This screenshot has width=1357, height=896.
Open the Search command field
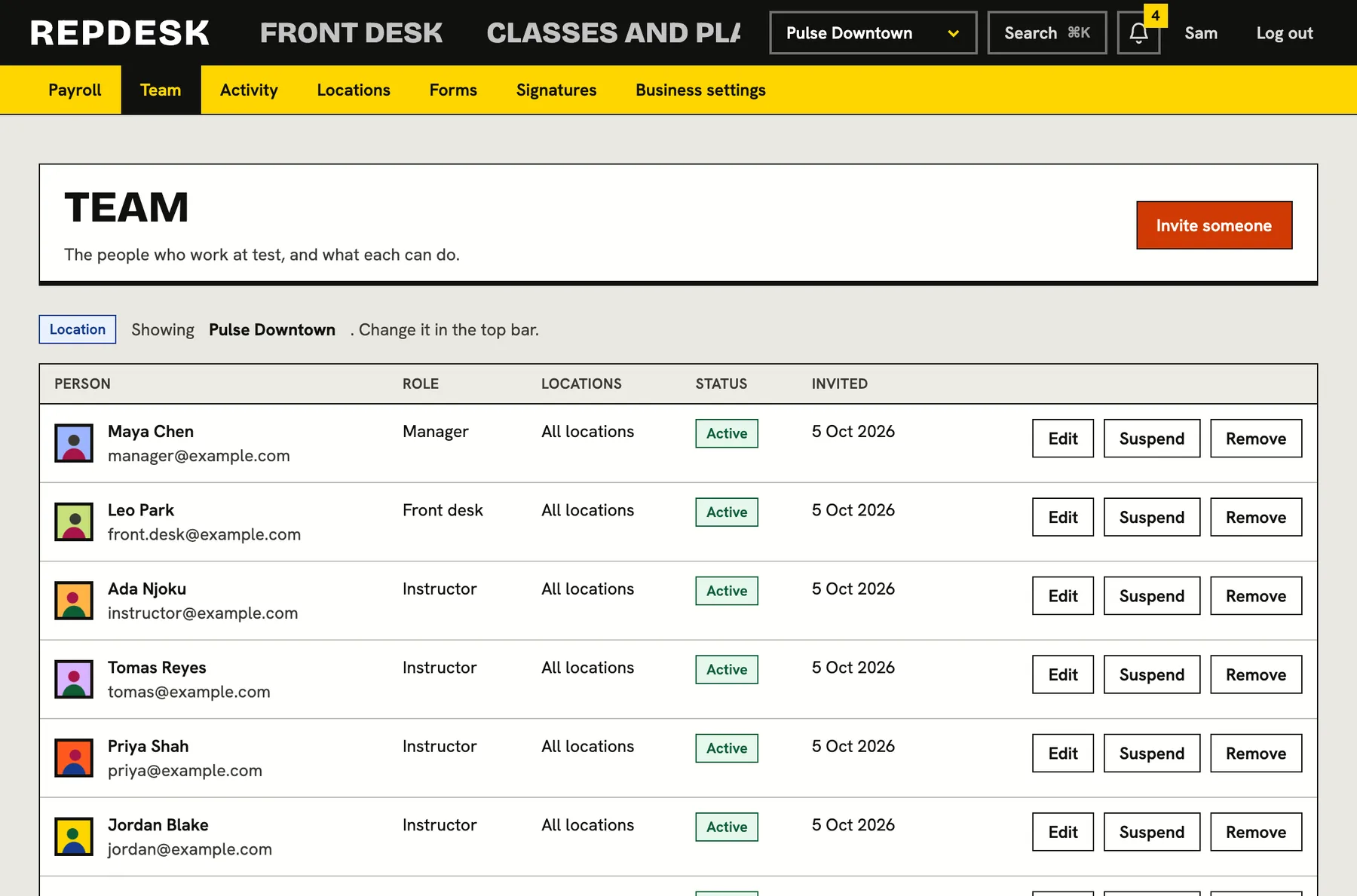[x=1047, y=33]
